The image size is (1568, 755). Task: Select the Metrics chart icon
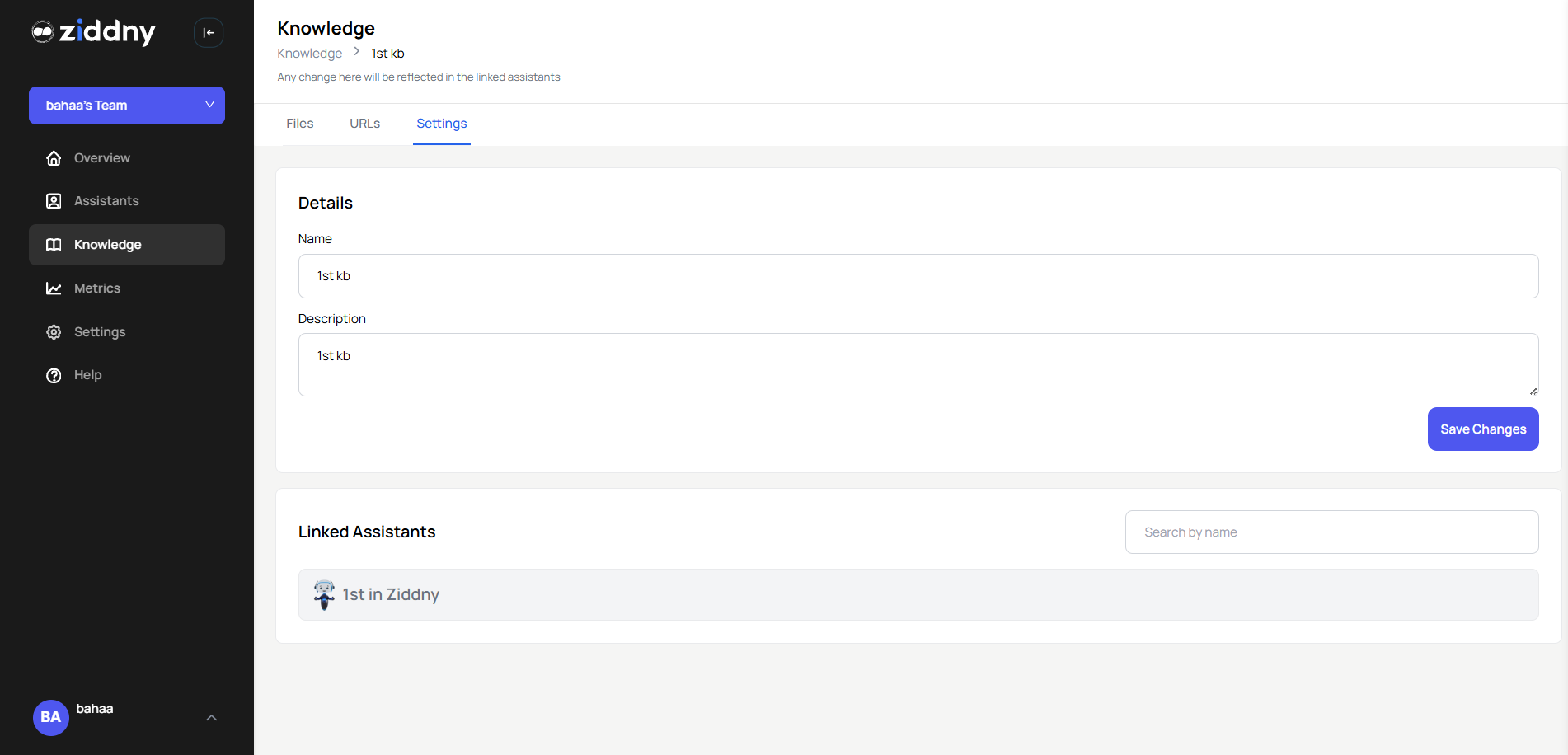pyautogui.click(x=54, y=288)
